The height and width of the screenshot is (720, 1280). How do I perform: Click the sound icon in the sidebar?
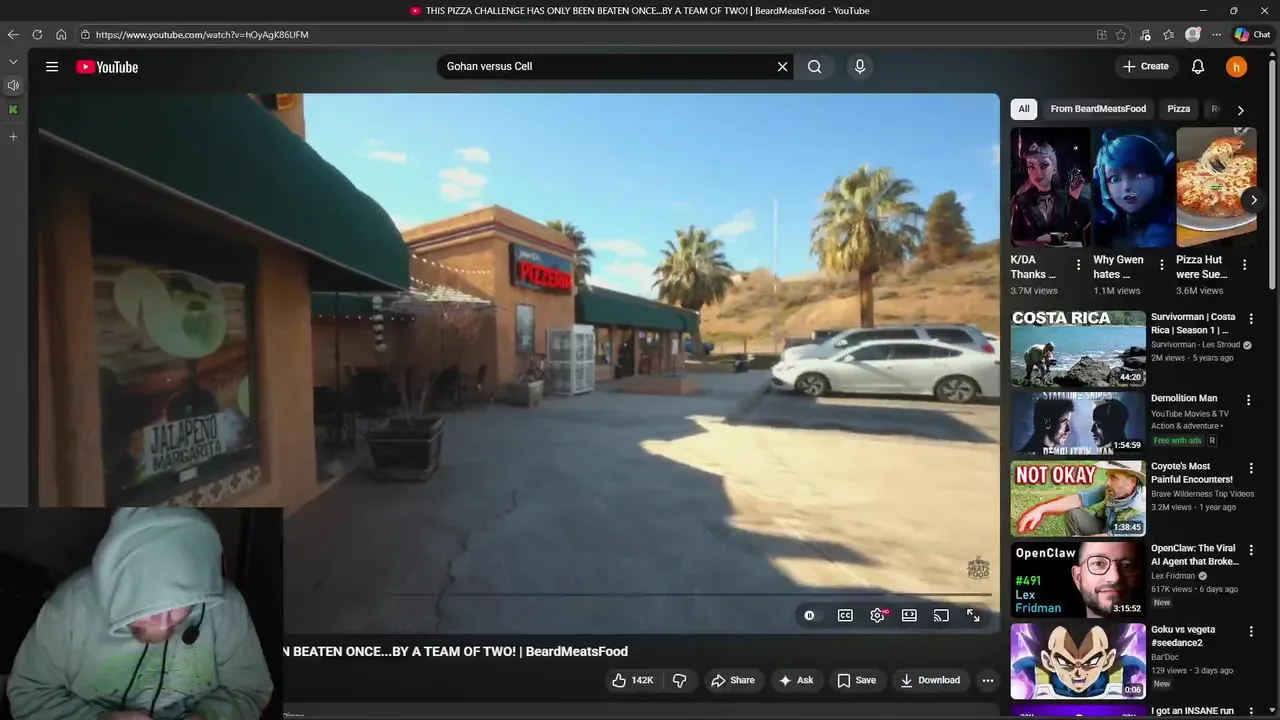point(13,86)
